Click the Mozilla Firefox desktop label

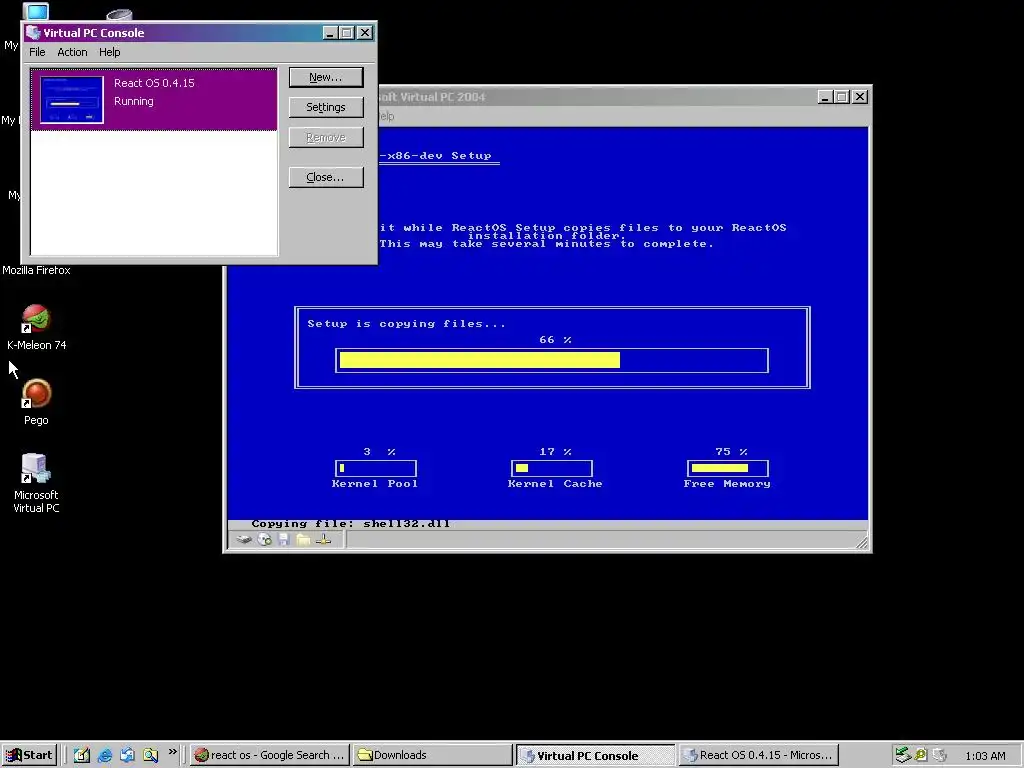coord(36,270)
